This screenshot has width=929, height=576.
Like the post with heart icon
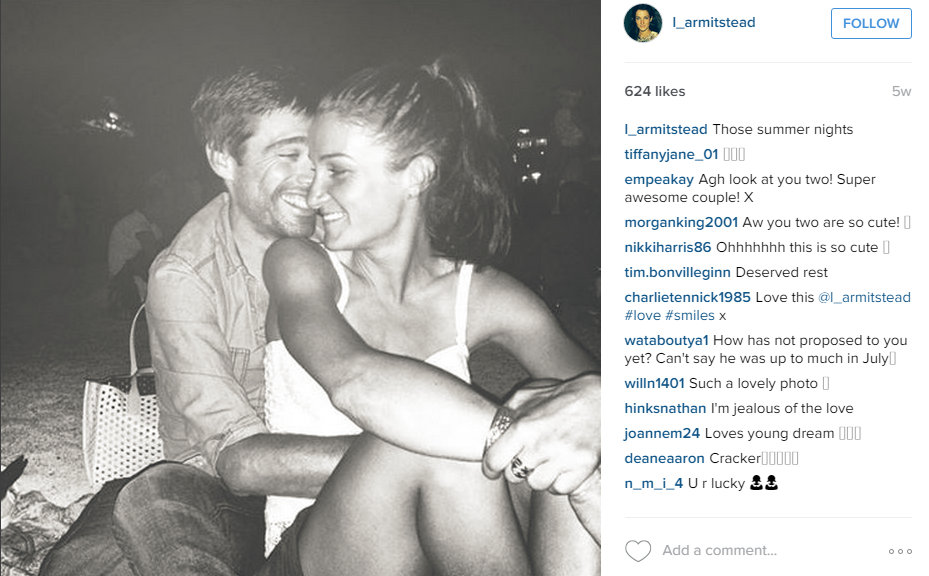pos(638,551)
